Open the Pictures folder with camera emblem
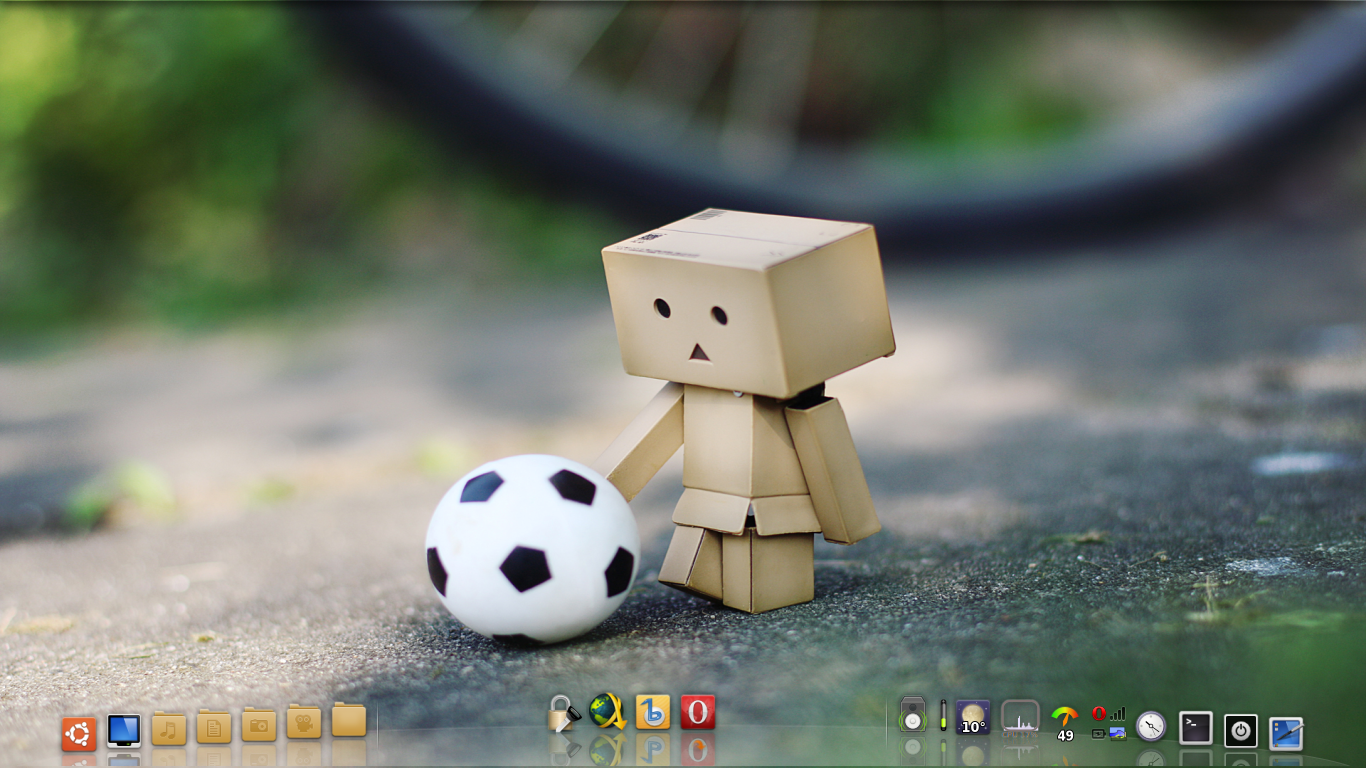This screenshot has width=1366, height=768. tap(259, 724)
